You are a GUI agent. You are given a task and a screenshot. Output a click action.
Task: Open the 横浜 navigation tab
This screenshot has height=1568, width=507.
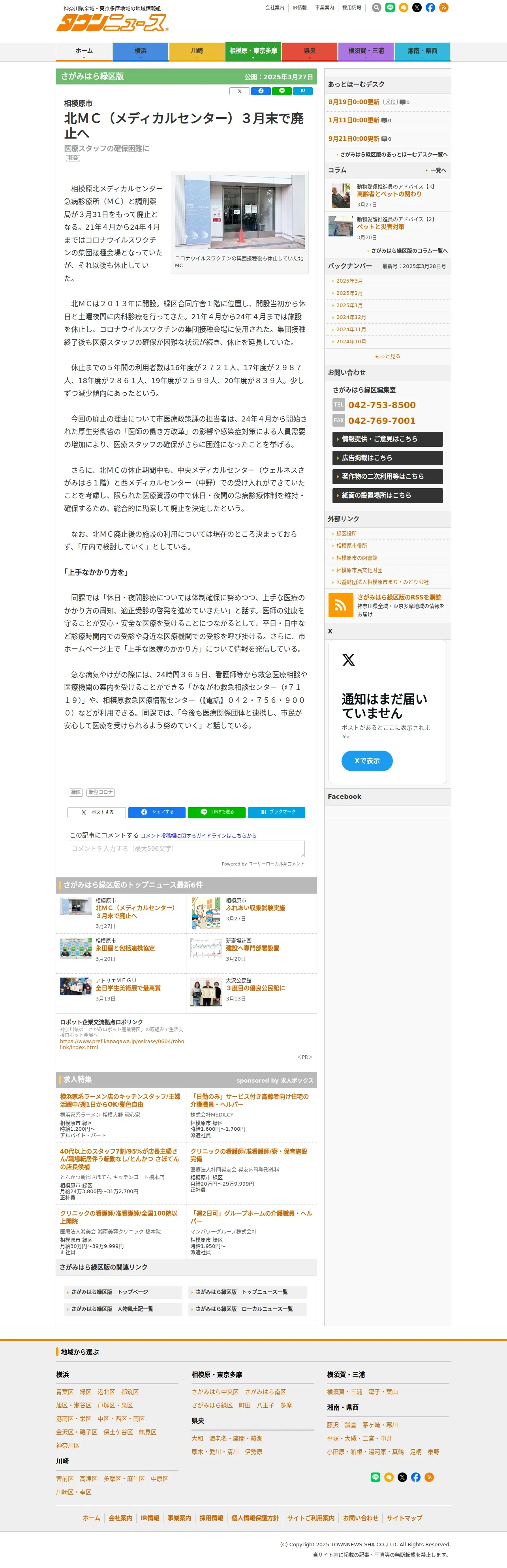point(141,52)
